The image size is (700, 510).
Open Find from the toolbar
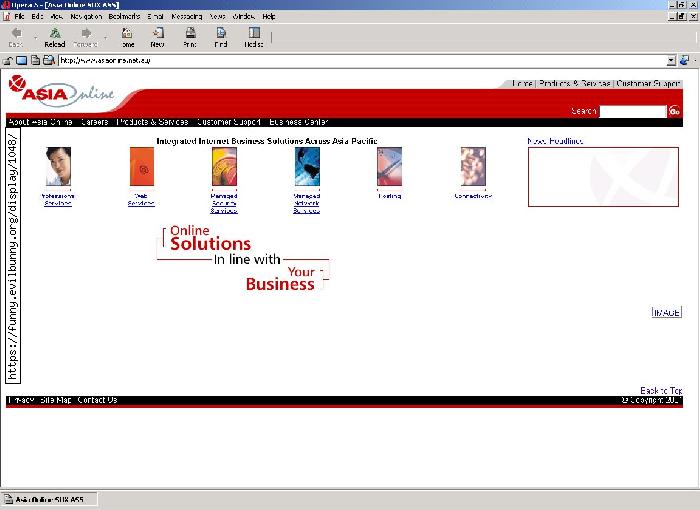tap(221, 37)
